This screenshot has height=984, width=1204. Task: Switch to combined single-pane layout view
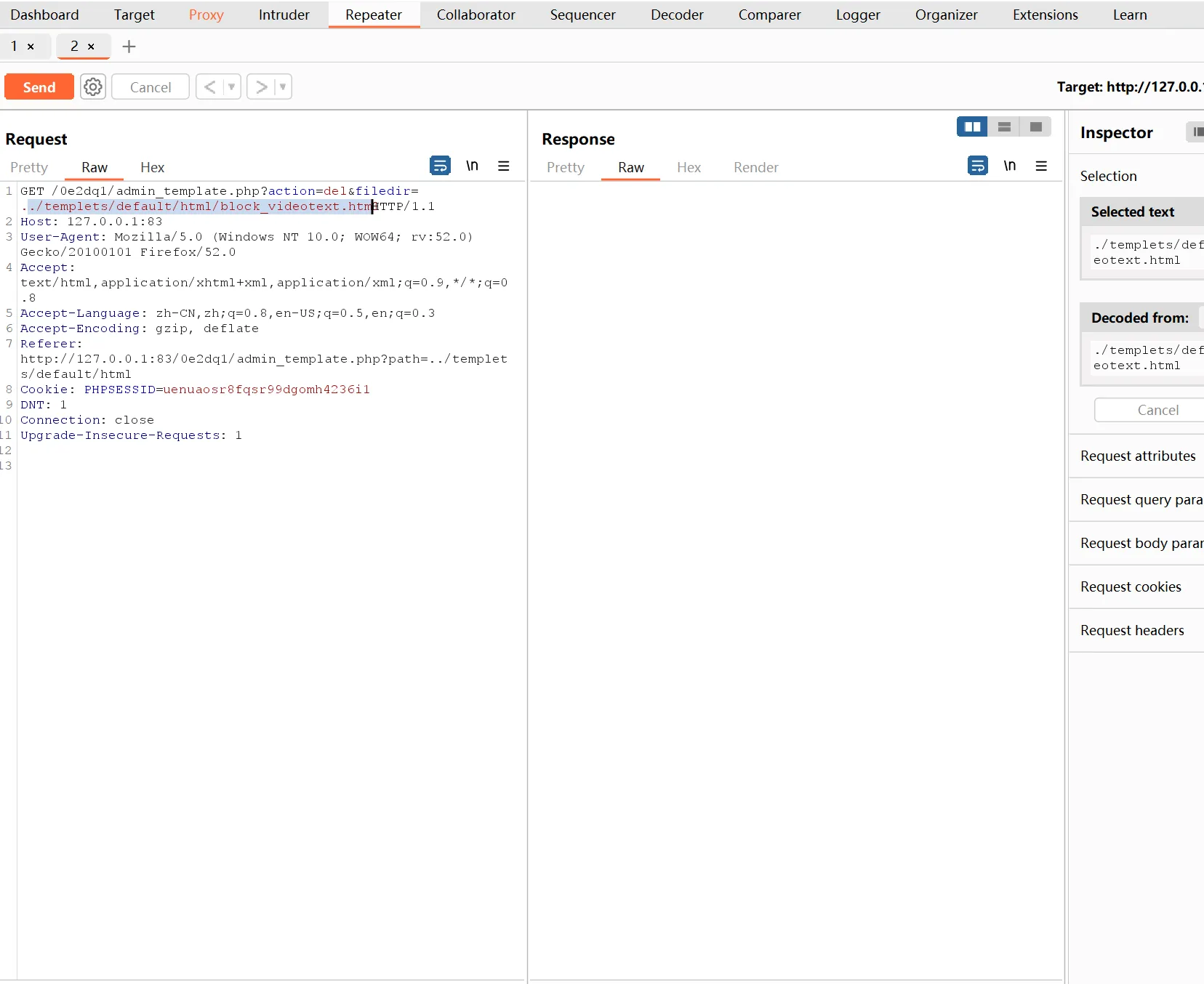tap(1035, 126)
